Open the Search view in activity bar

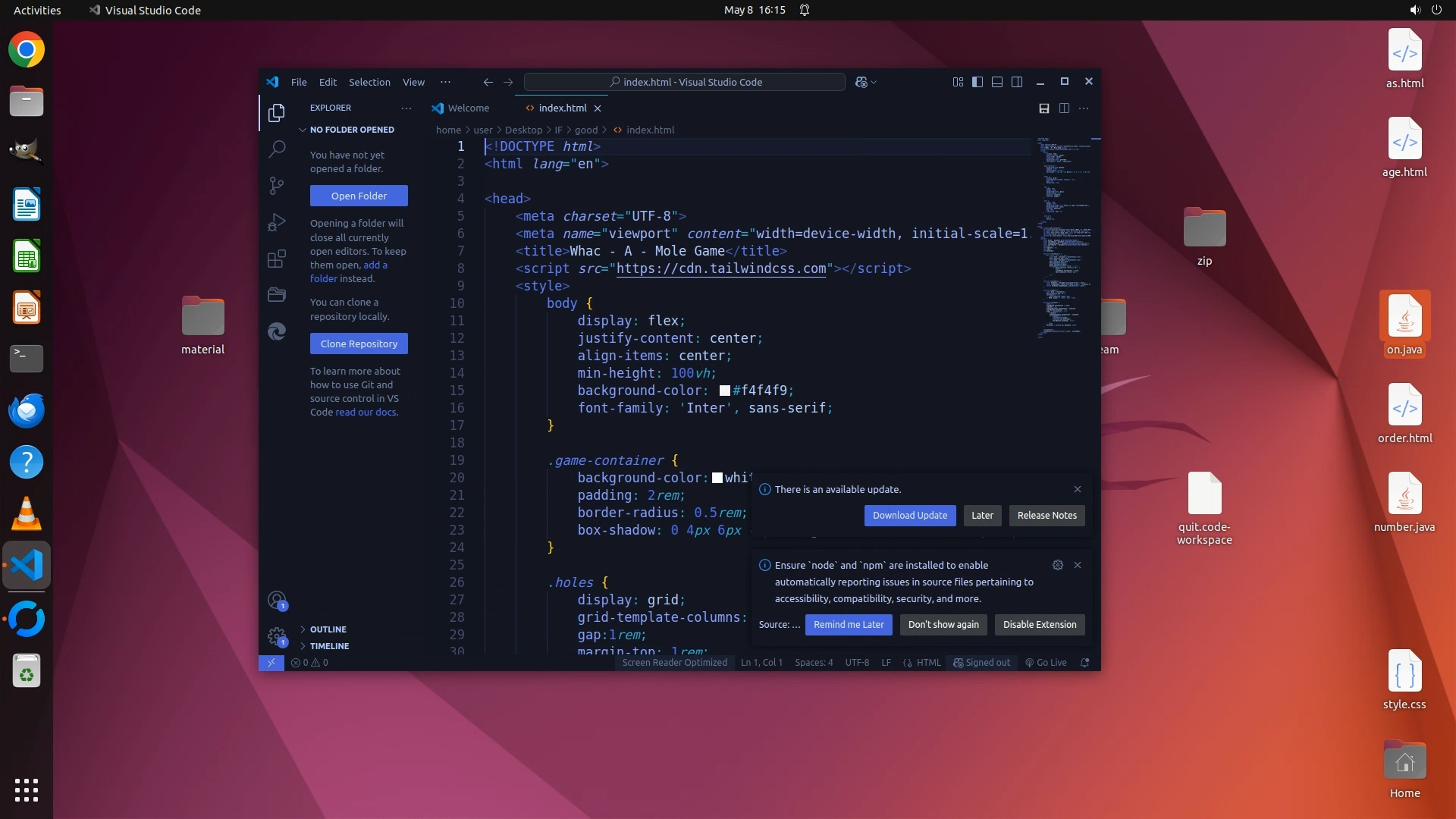[277, 149]
